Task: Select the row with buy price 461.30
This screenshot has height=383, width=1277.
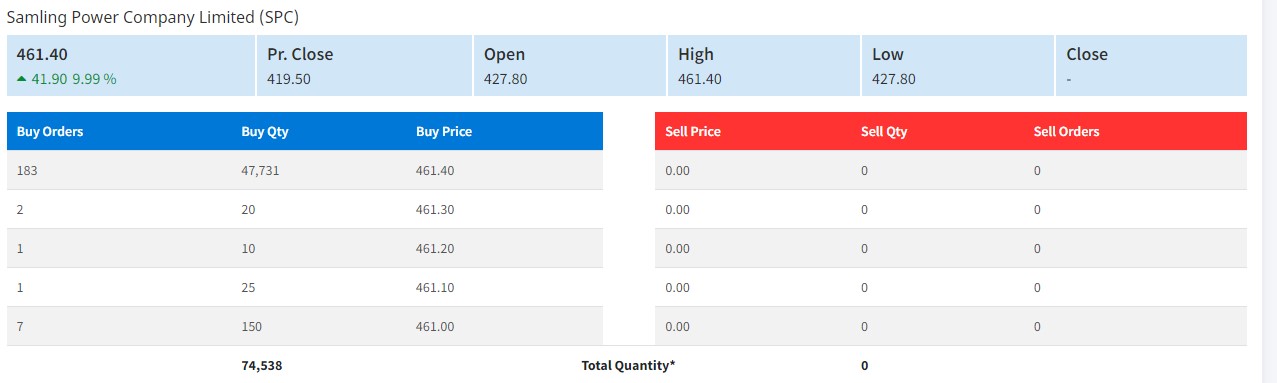Action: (305, 209)
